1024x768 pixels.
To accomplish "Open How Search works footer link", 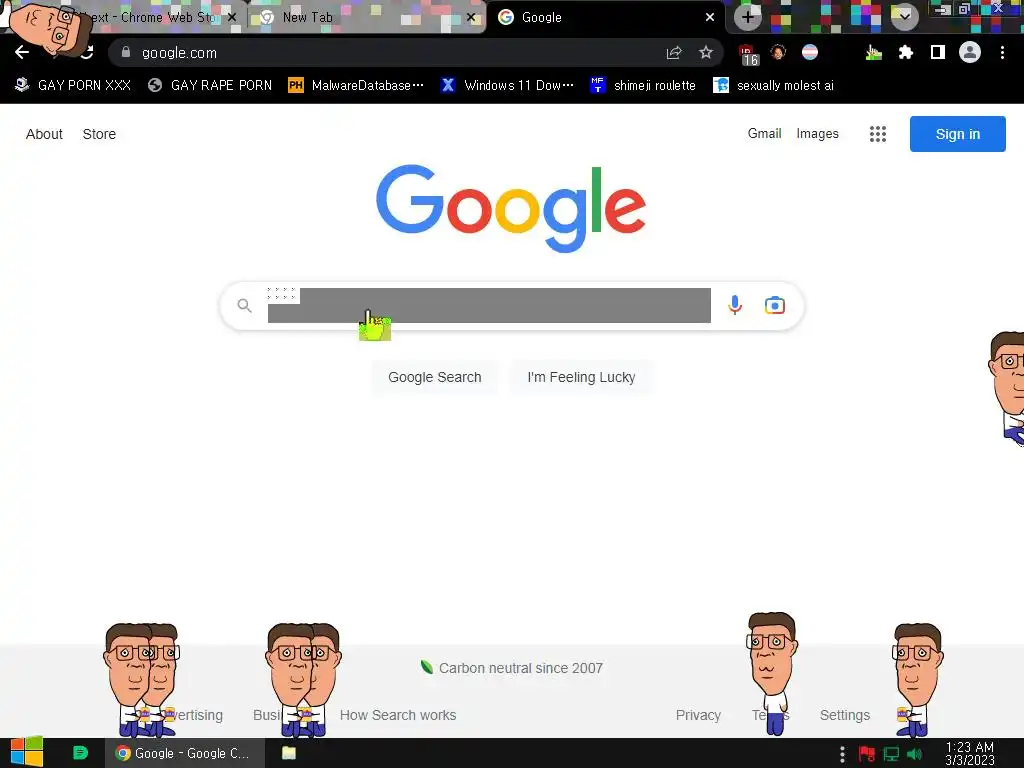I will [x=398, y=715].
